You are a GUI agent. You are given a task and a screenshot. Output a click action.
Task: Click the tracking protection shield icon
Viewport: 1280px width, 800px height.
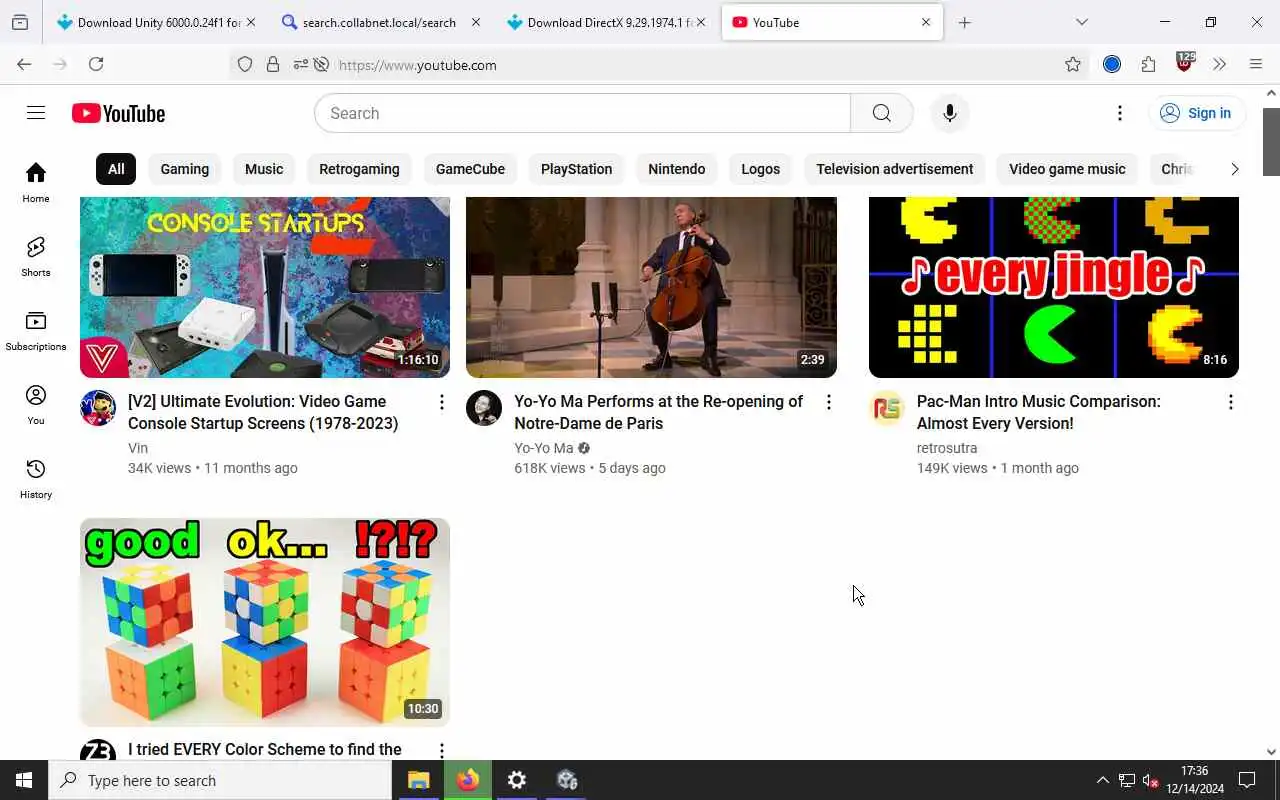click(x=245, y=64)
